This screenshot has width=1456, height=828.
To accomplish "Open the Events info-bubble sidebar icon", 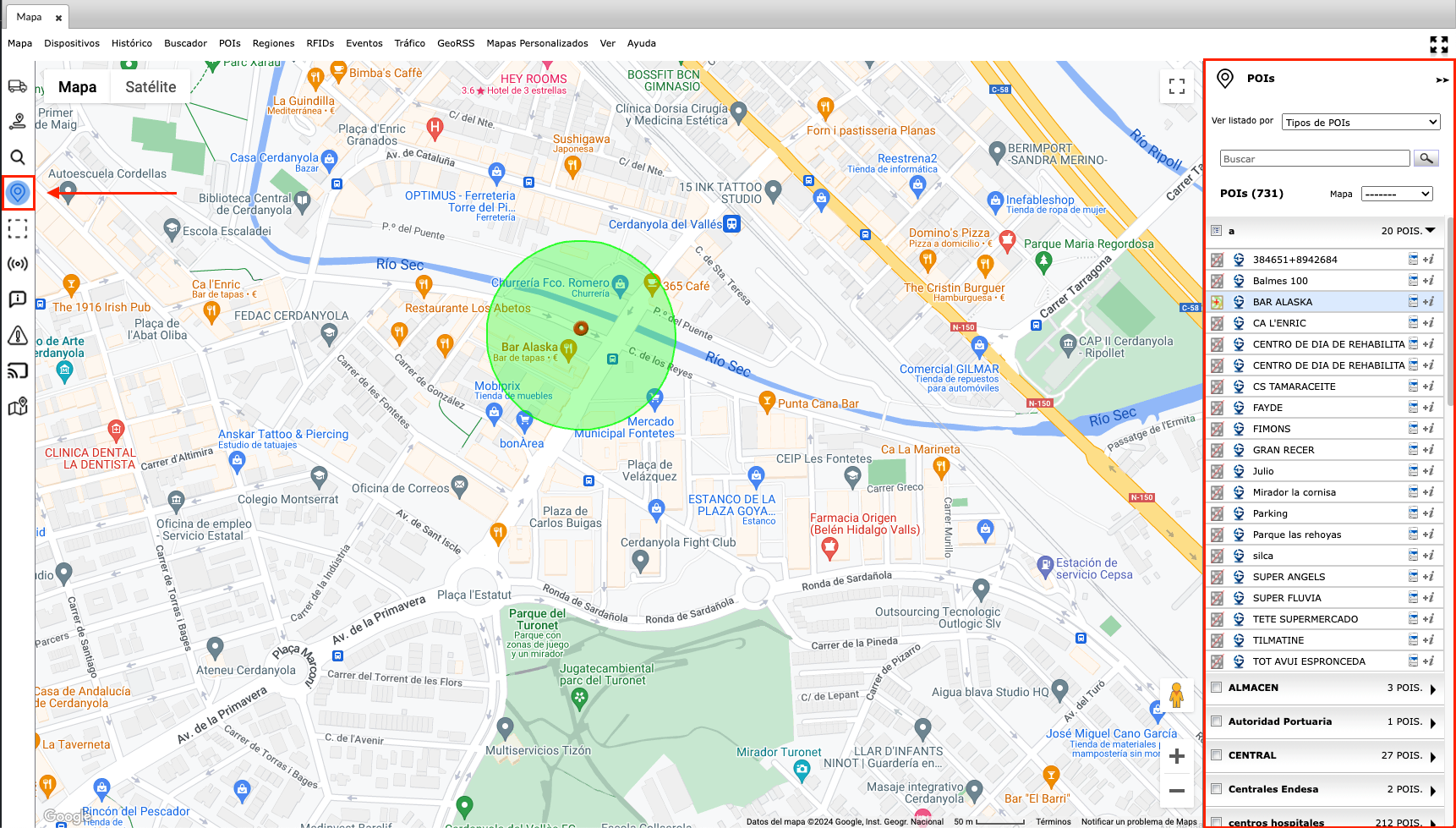I will point(18,299).
